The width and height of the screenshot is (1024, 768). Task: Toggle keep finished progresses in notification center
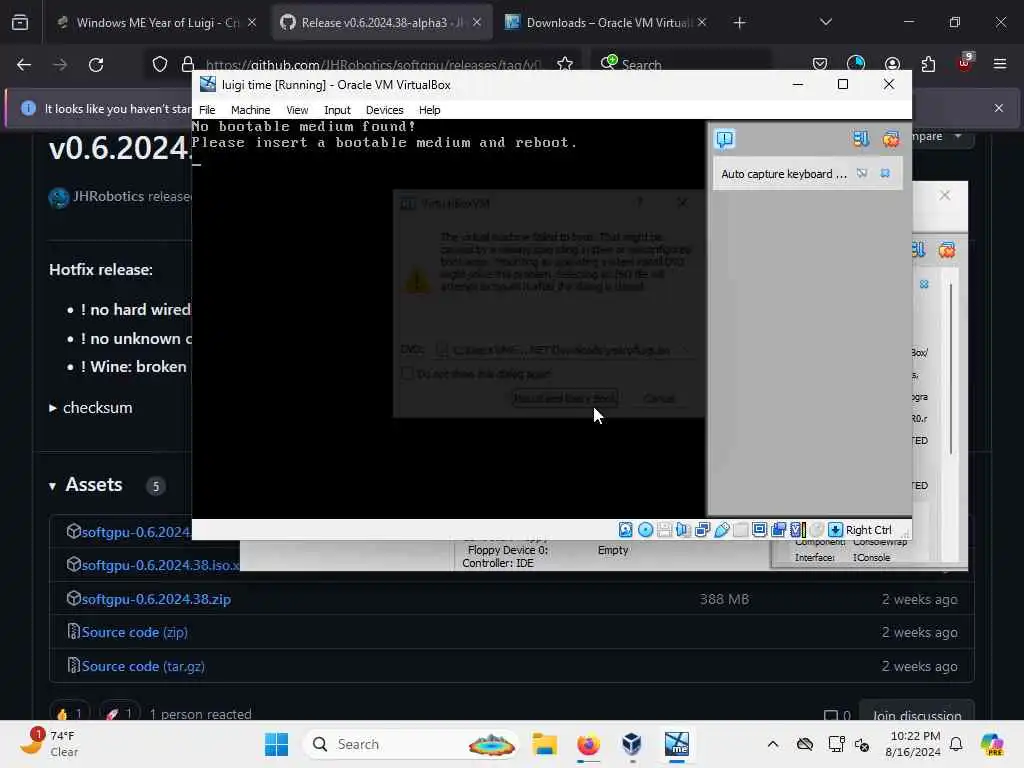[861, 138]
